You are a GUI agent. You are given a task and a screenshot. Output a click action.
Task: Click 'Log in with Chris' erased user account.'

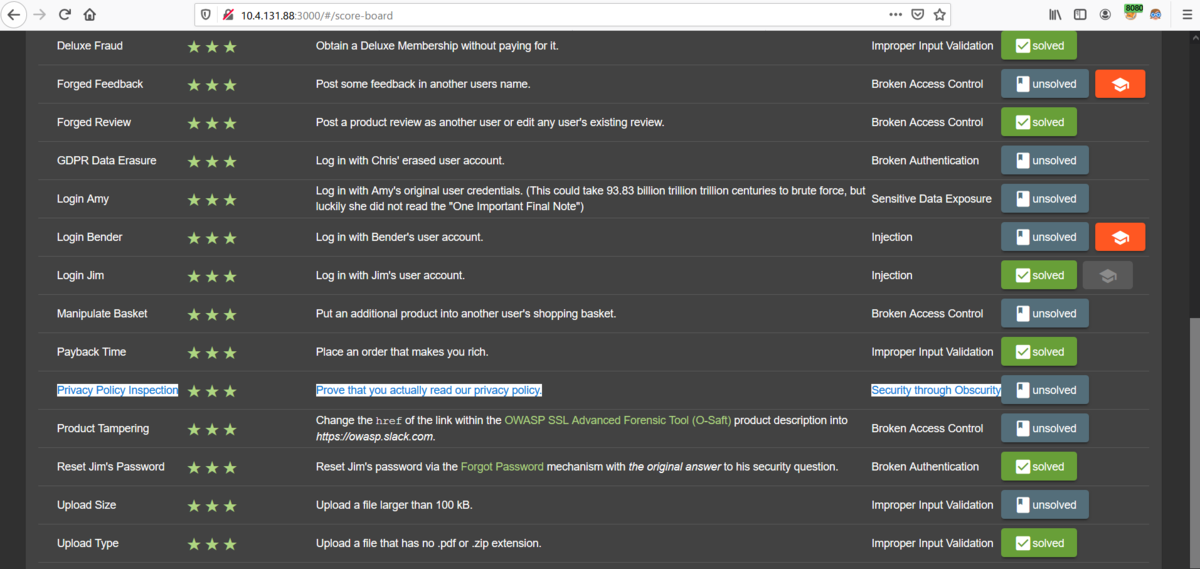[410, 160]
